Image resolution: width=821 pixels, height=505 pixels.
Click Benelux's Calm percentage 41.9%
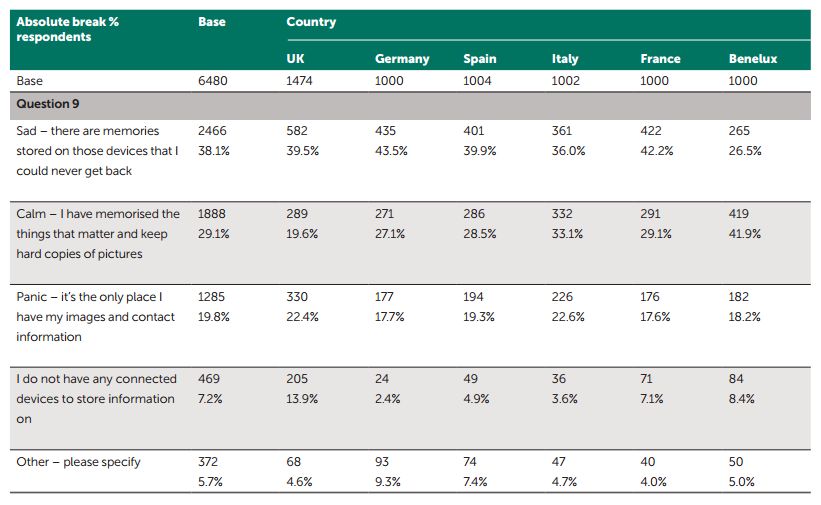744,234
